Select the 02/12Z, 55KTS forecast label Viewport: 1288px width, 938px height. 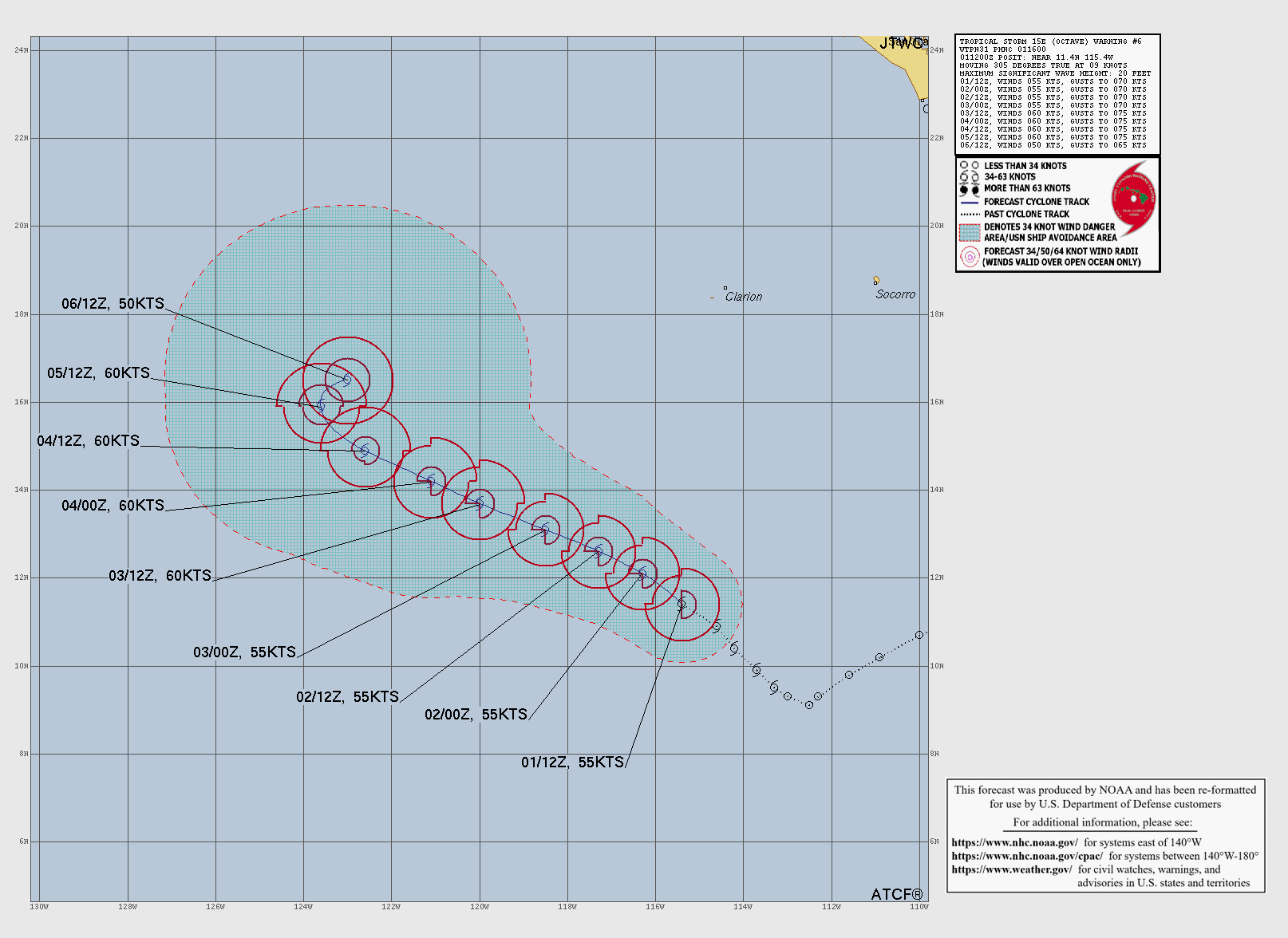tap(347, 697)
